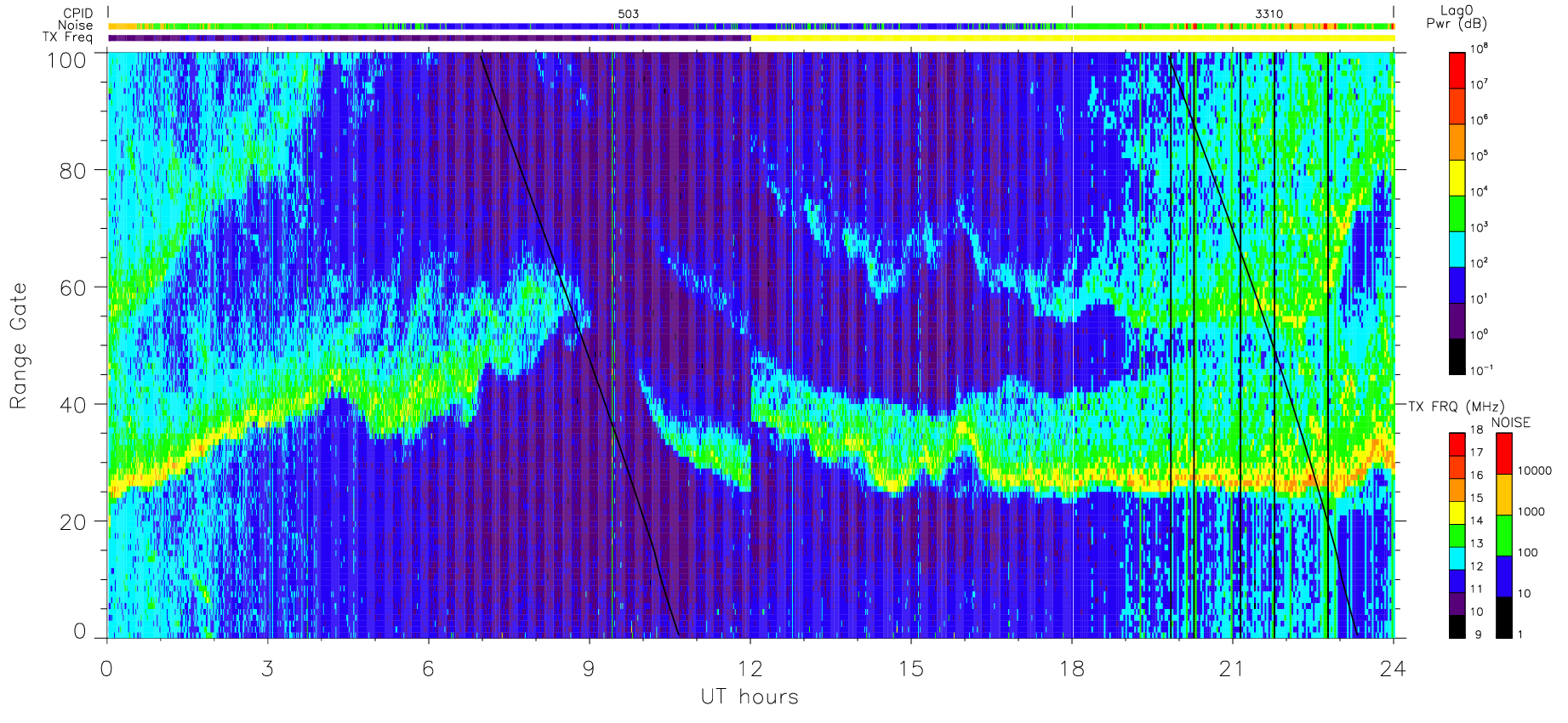Click x-axis tick label 15 UT hours
The height and width of the screenshot is (723, 1568).
910,669
